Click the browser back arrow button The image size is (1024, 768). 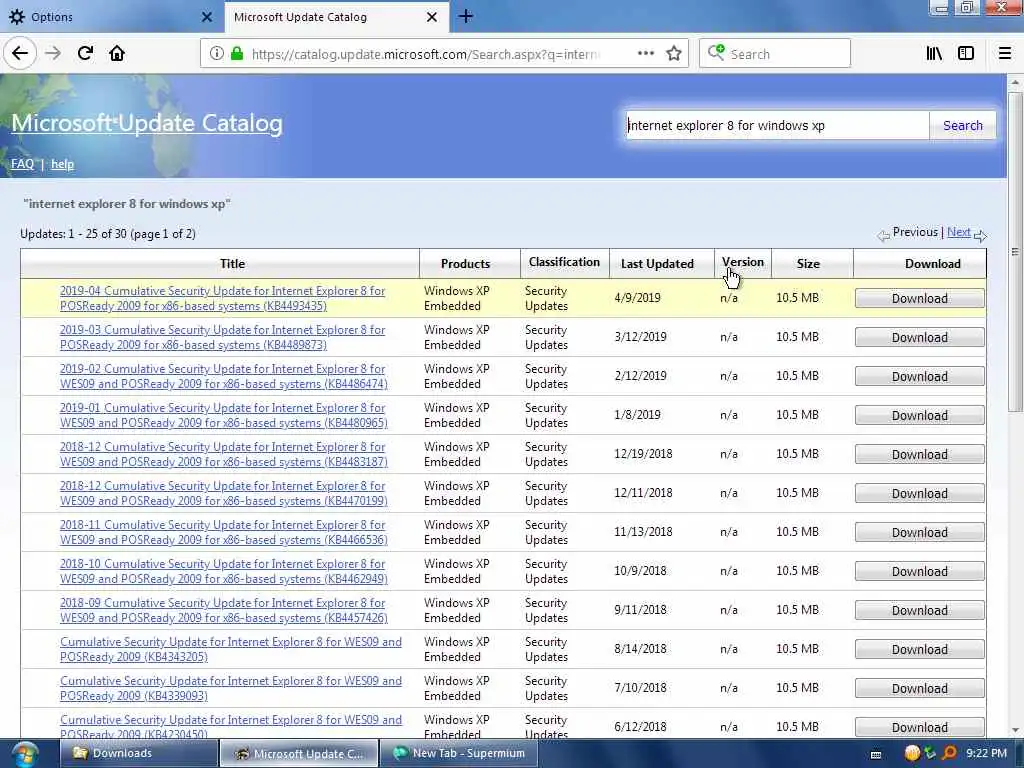click(x=20, y=53)
